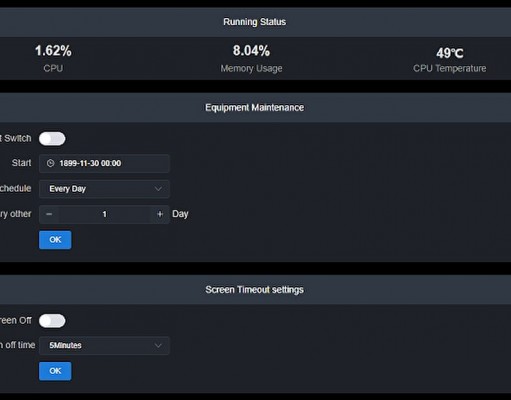Viewport: 511px width, 400px height.
Task: Click the 8.04% Memory Usage reading
Action: pos(251,51)
